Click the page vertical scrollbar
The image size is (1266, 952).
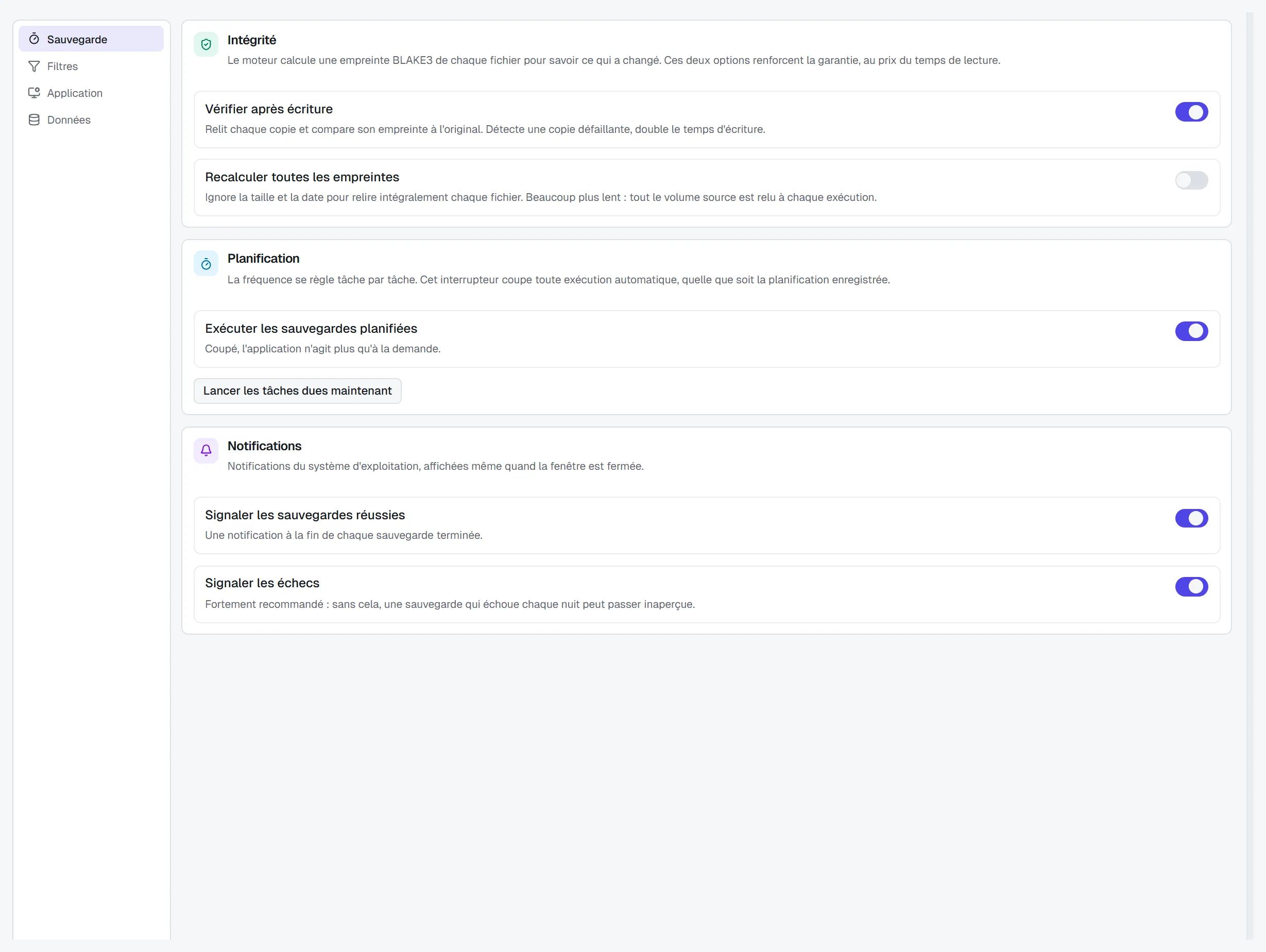coord(1250,475)
